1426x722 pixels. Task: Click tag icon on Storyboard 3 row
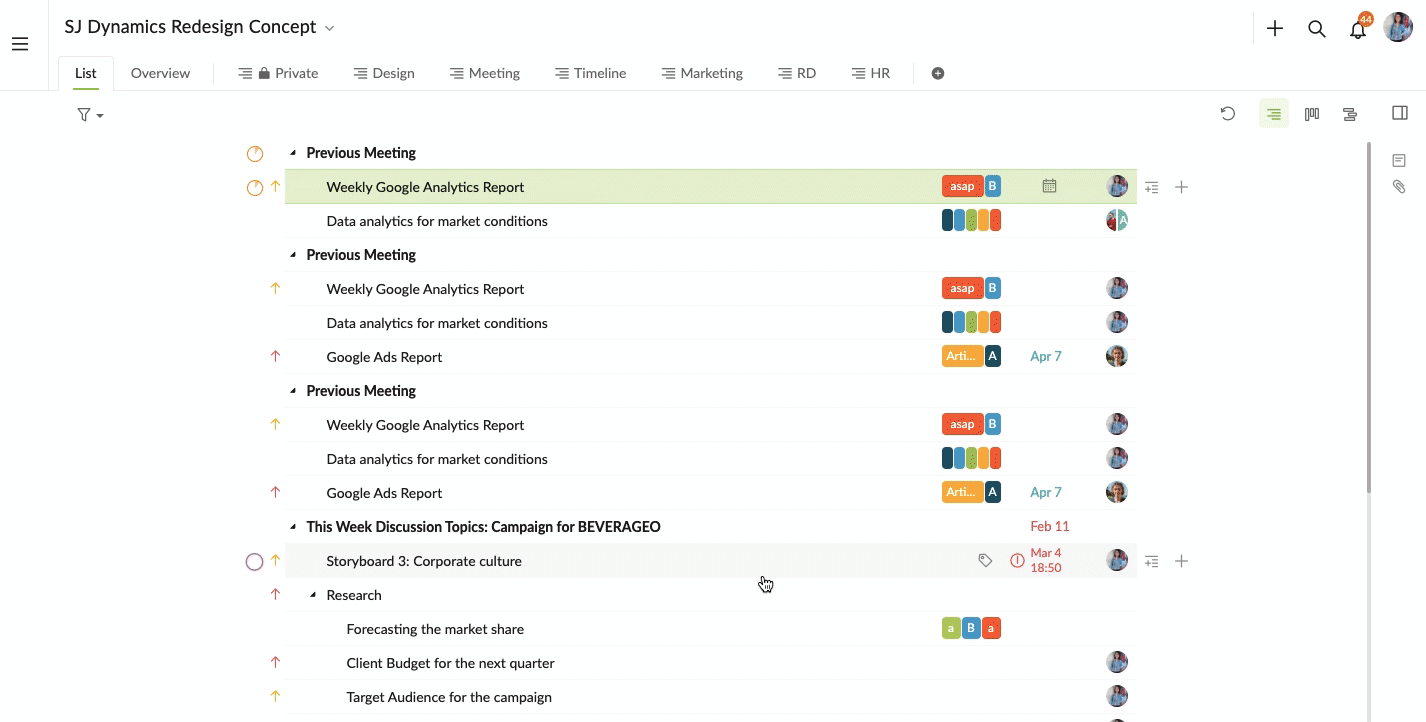click(x=985, y=561)
